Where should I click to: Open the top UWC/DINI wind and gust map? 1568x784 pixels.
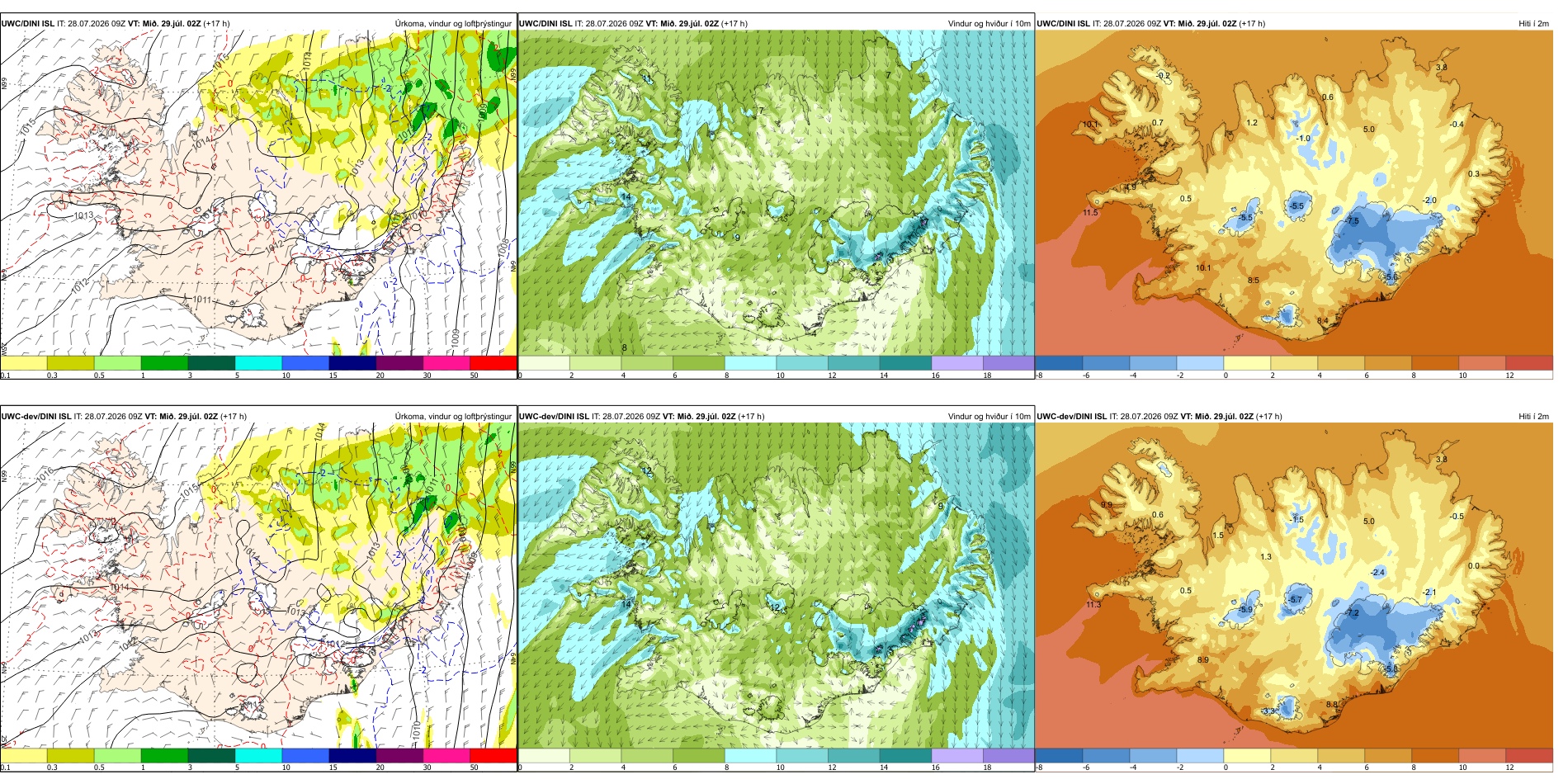click(776, 193)
